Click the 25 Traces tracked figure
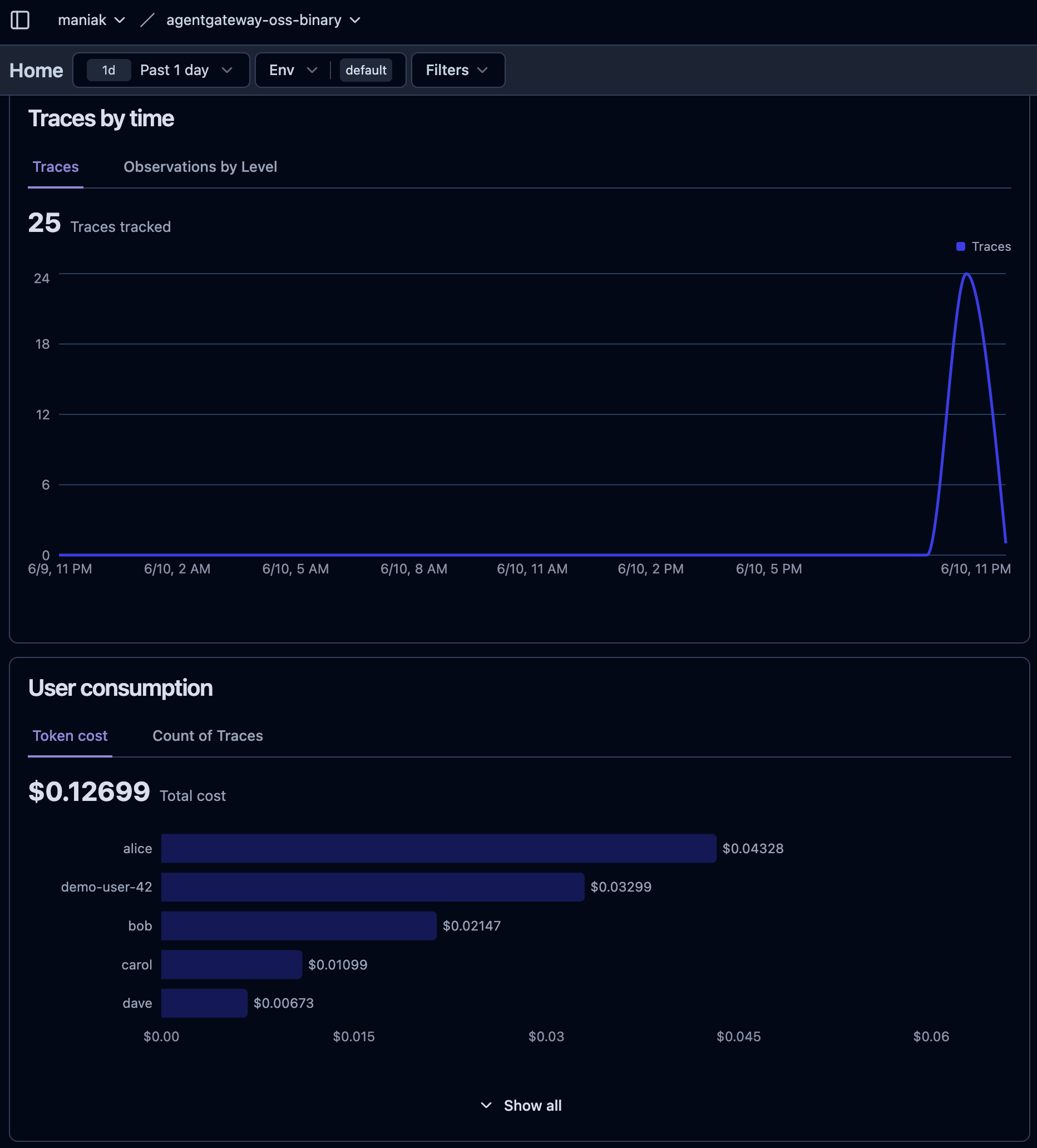The image size is (1037, 1148). point(45,222)
